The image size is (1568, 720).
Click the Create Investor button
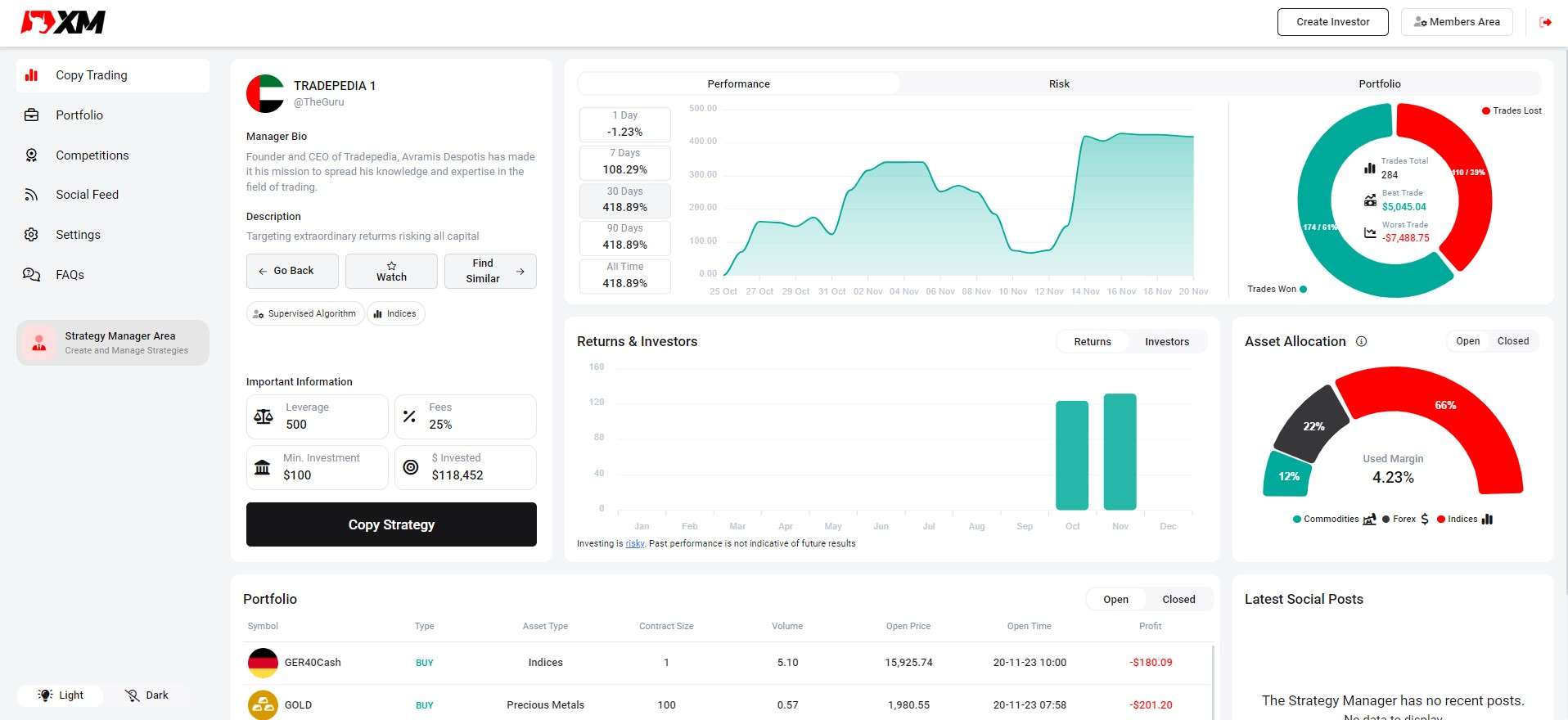(1332, 22)
